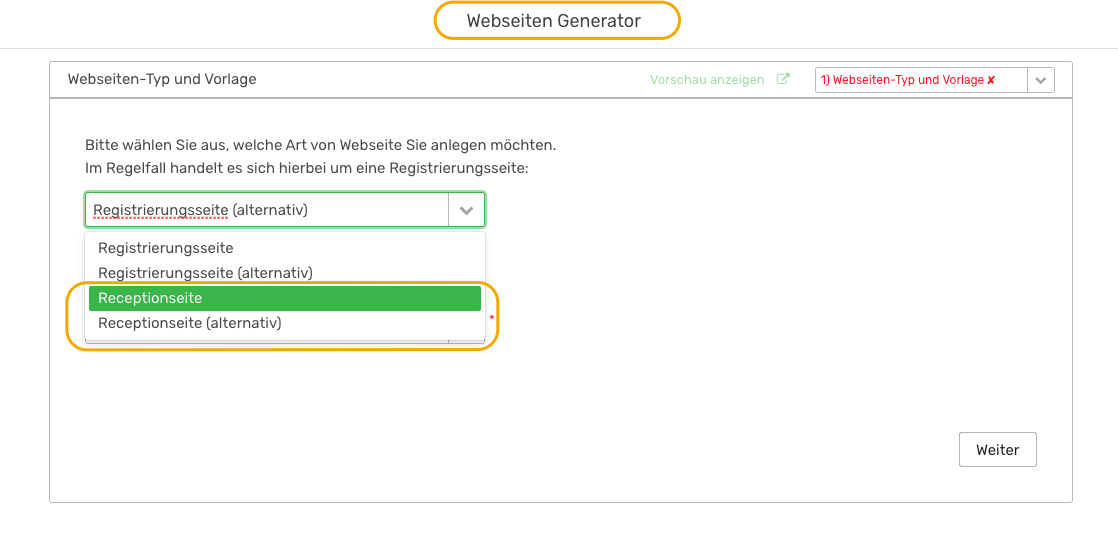Click the 'Im Regelfall handelt es sich' text line

306,169
